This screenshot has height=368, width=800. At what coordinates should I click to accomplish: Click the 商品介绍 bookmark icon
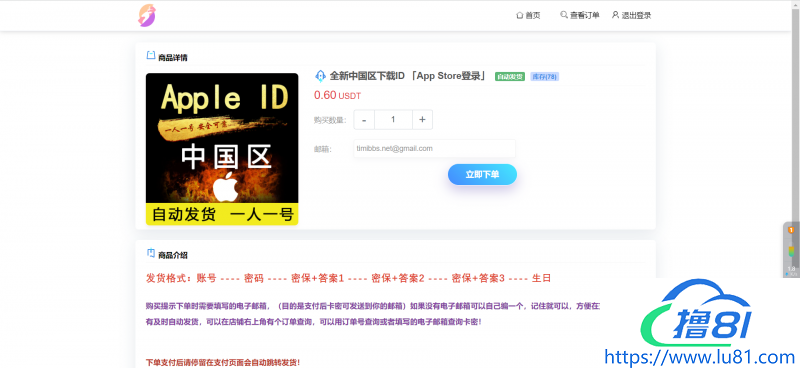tap(151, 253)
